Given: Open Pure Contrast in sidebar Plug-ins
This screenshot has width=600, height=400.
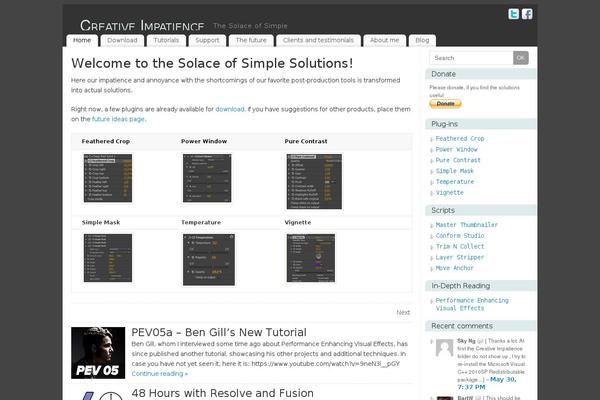Looking at the screenshot, I should coord(458,160).
